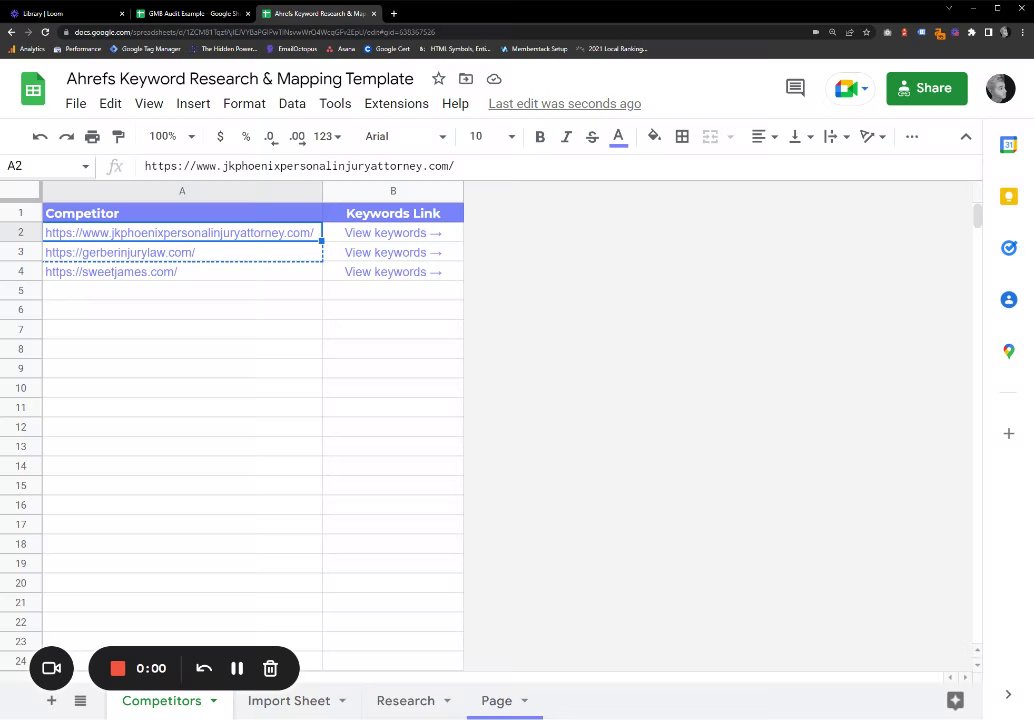Click the green Share button
Image resolution: width=1034 pixels, height=720 pixels.
click(927, 88)
